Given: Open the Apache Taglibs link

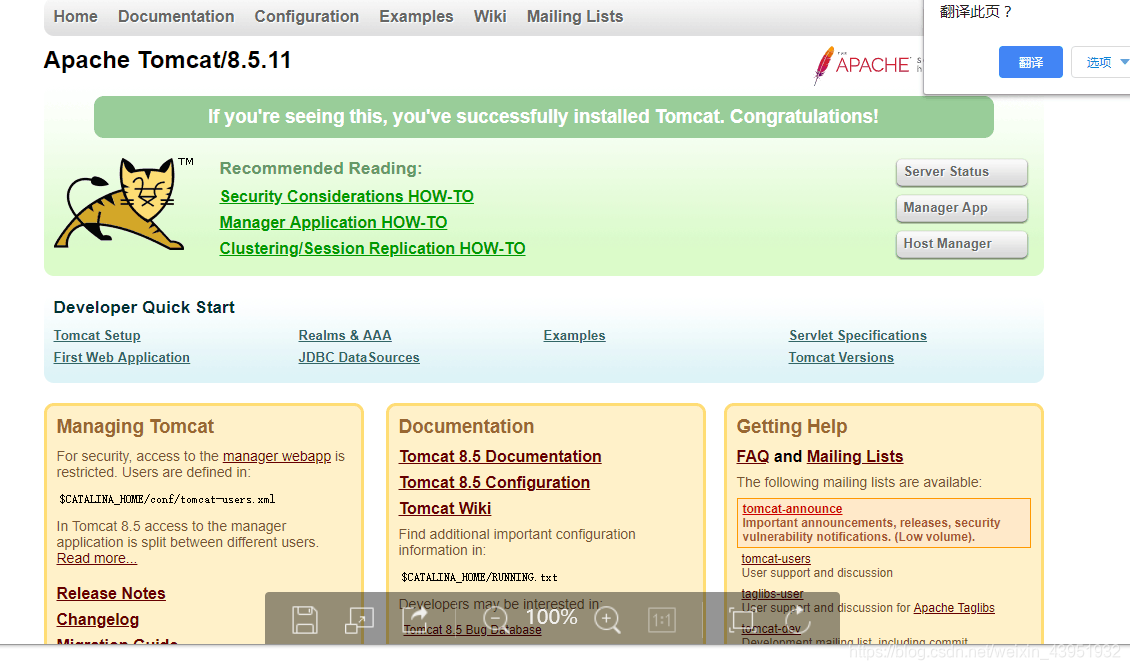Looking at the screenshot, I should (x=954, y=608).
